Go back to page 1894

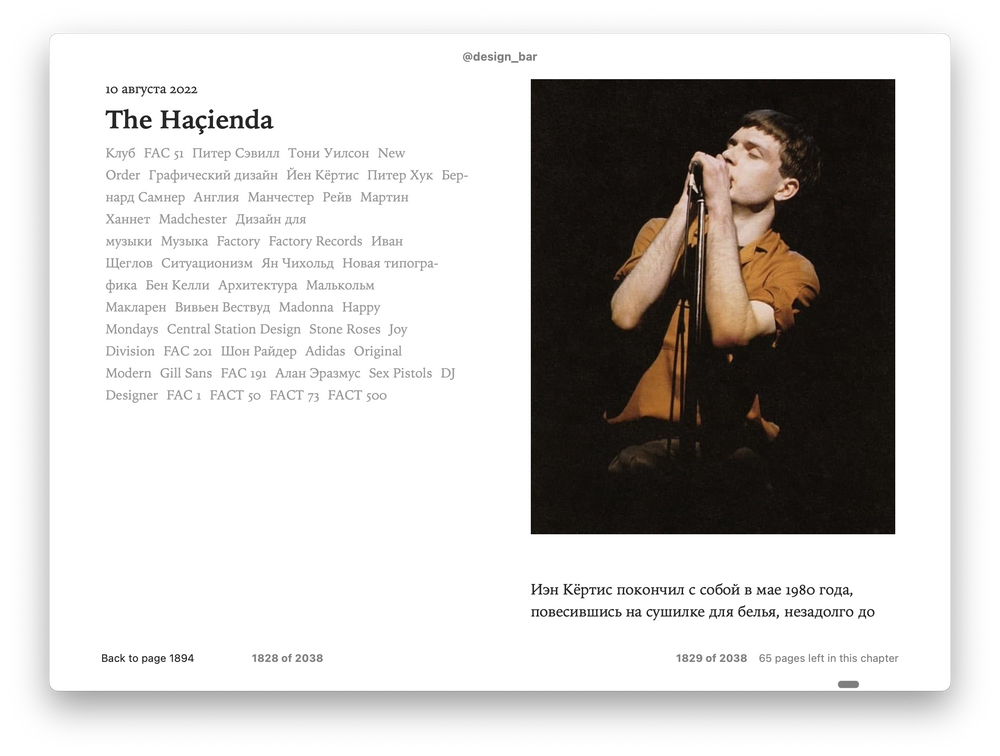[x=147, y=658]
